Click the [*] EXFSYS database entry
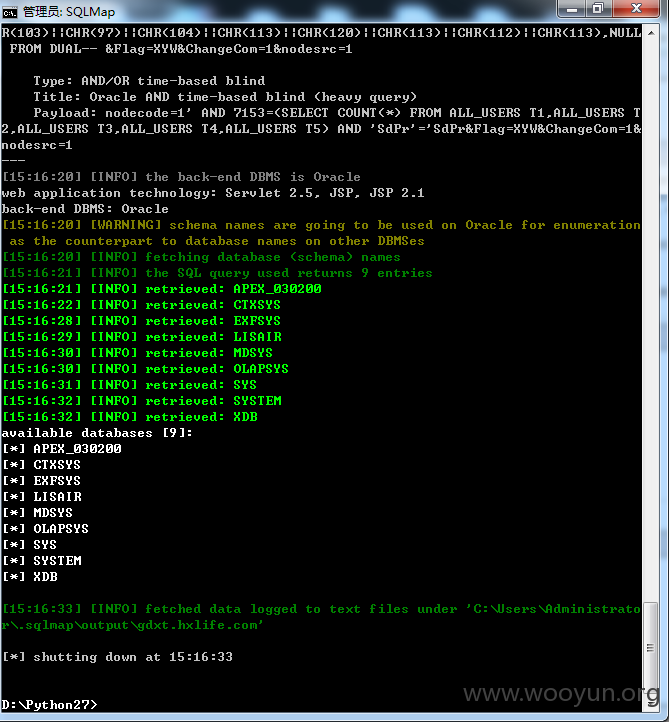 (41, 481)
